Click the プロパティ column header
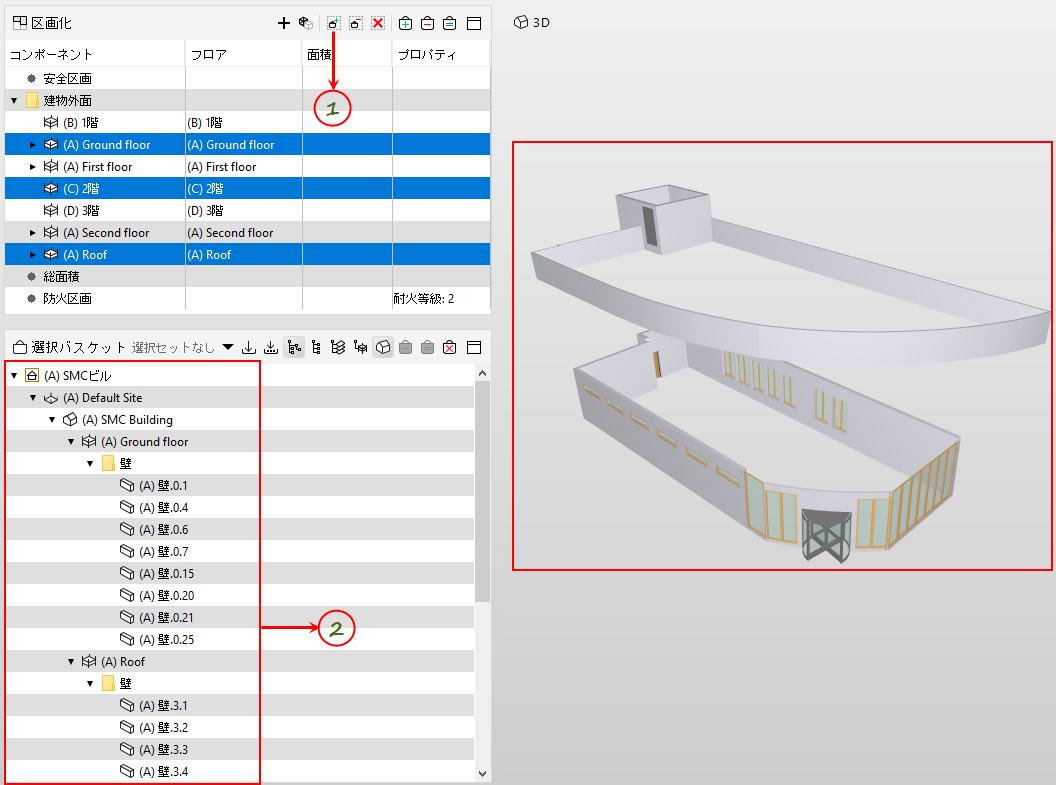Image resolution: width=1056 pixels, height=785 pixels. [441, 55]
